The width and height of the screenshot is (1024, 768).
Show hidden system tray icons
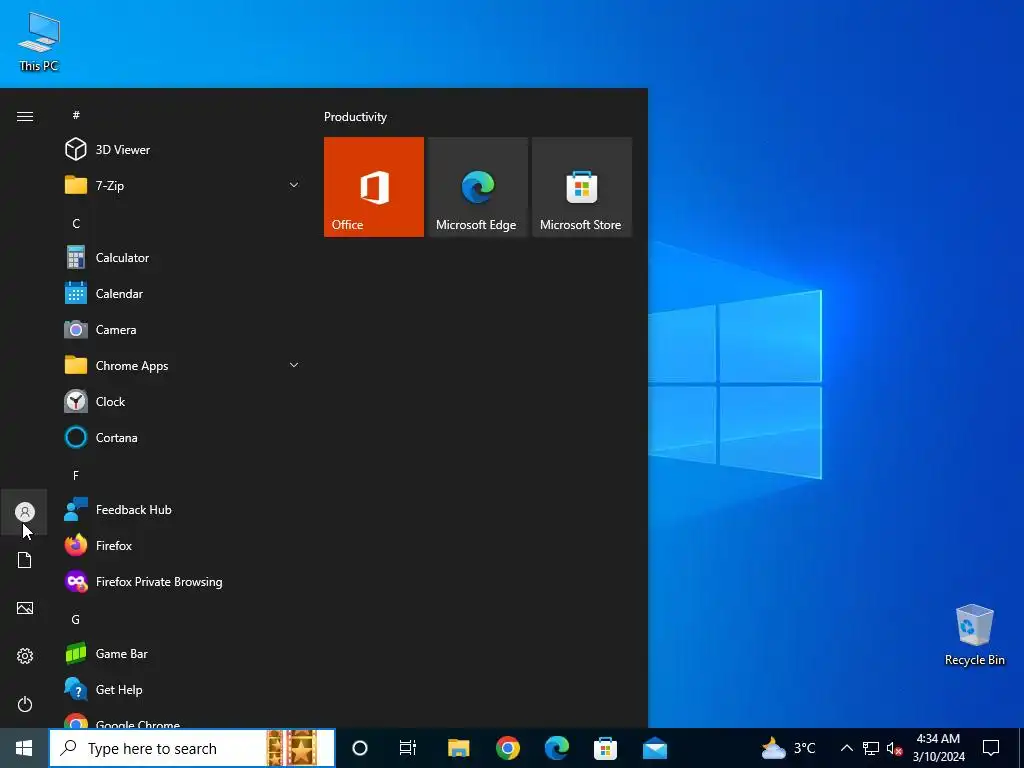pyautogui.click(x=846, y=748)
